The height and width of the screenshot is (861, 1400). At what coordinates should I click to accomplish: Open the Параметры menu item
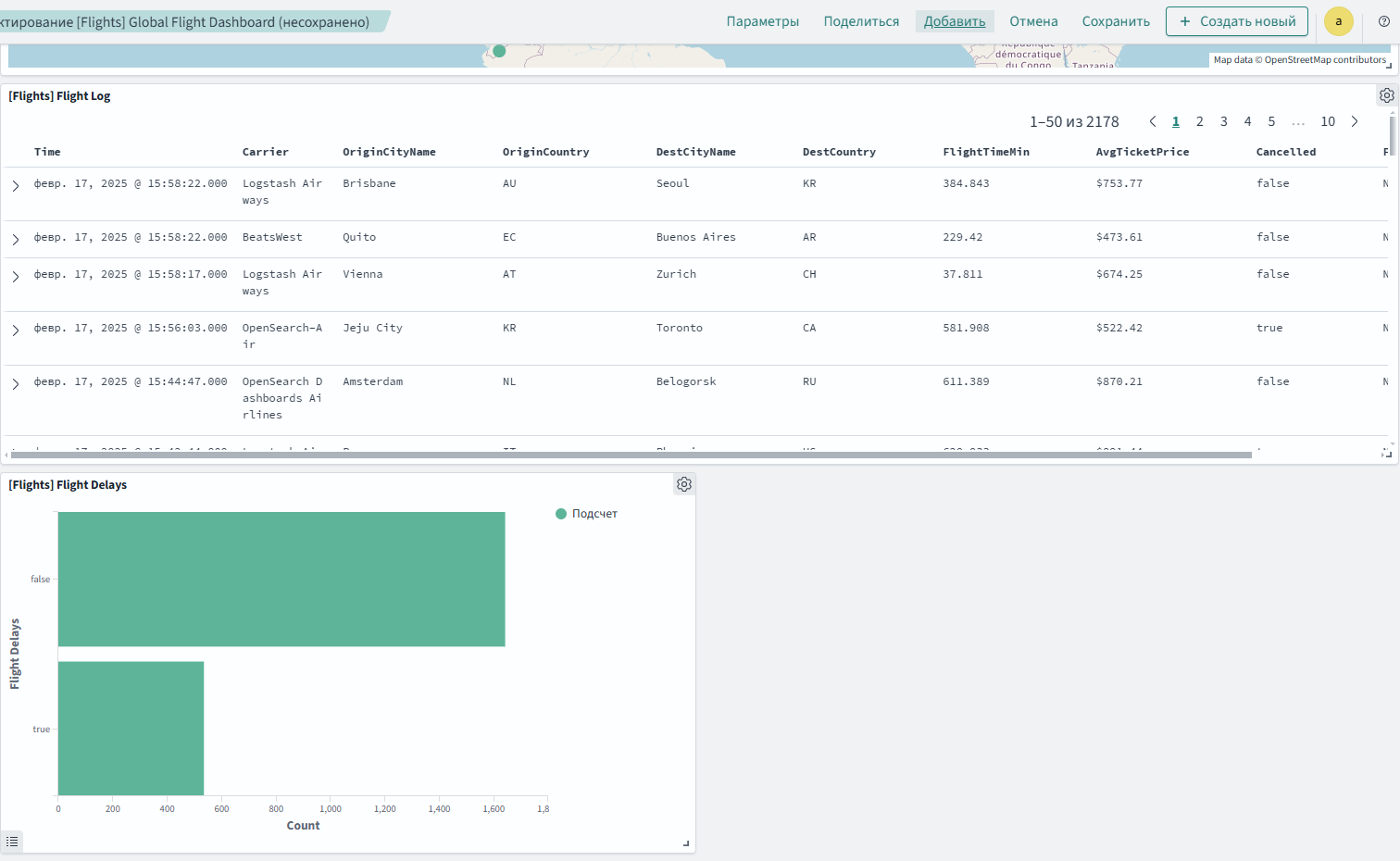pos(762,21)
